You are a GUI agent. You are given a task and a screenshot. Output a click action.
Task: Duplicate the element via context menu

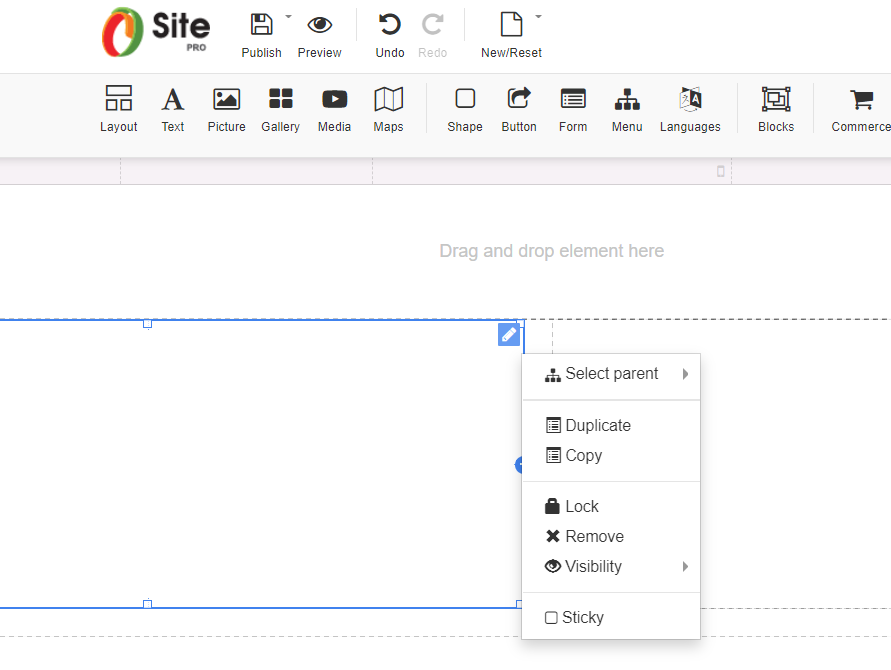(597, 425)
